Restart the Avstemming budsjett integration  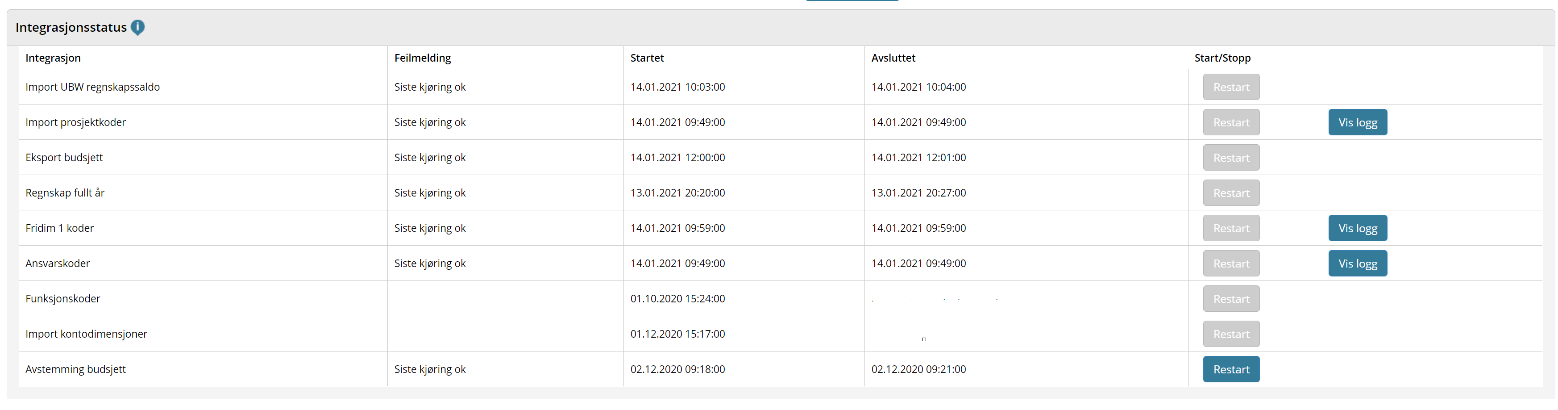[x=1231, y=369]
